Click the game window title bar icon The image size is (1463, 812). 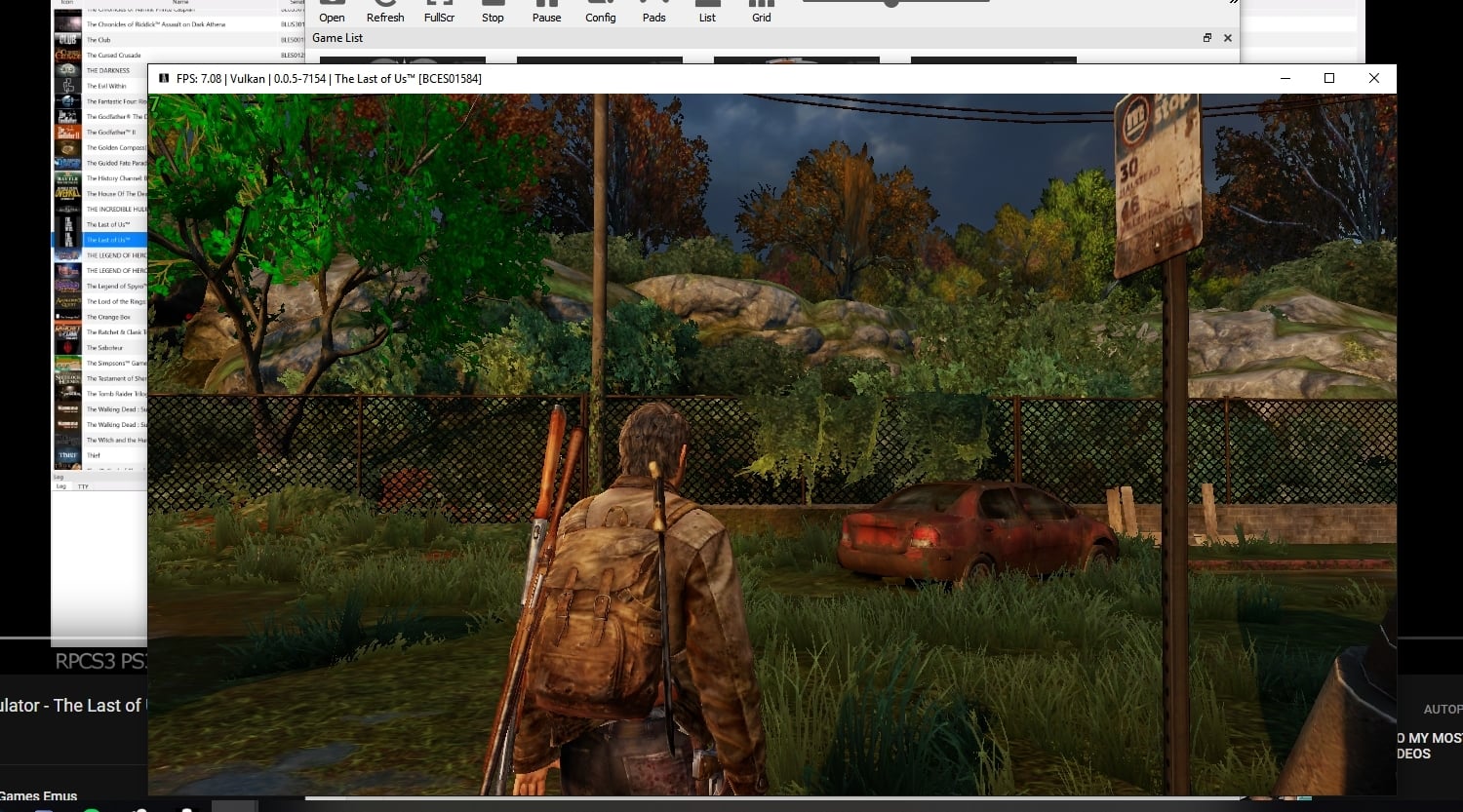(164, 79)
